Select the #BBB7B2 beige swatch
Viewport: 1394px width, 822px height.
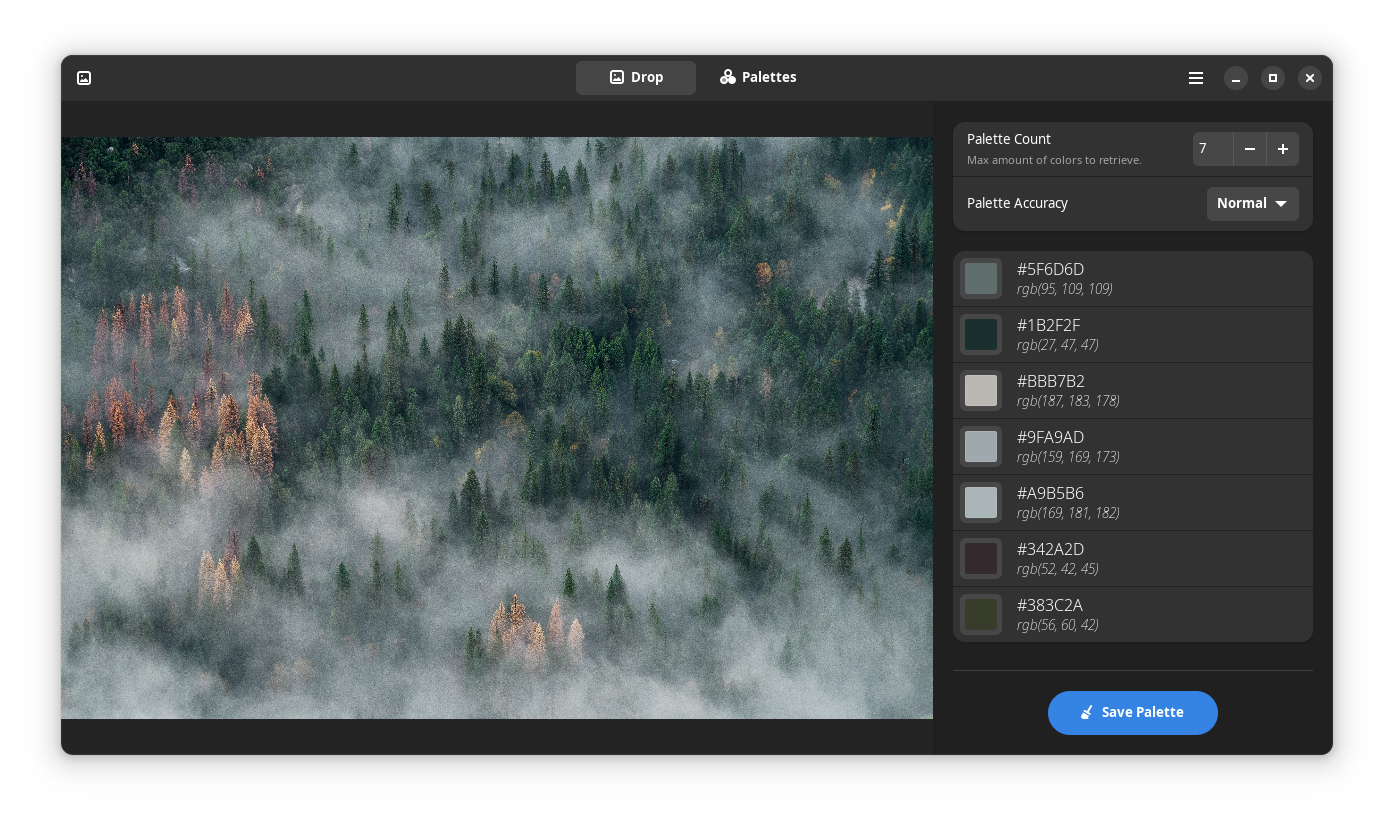(981, 391)
